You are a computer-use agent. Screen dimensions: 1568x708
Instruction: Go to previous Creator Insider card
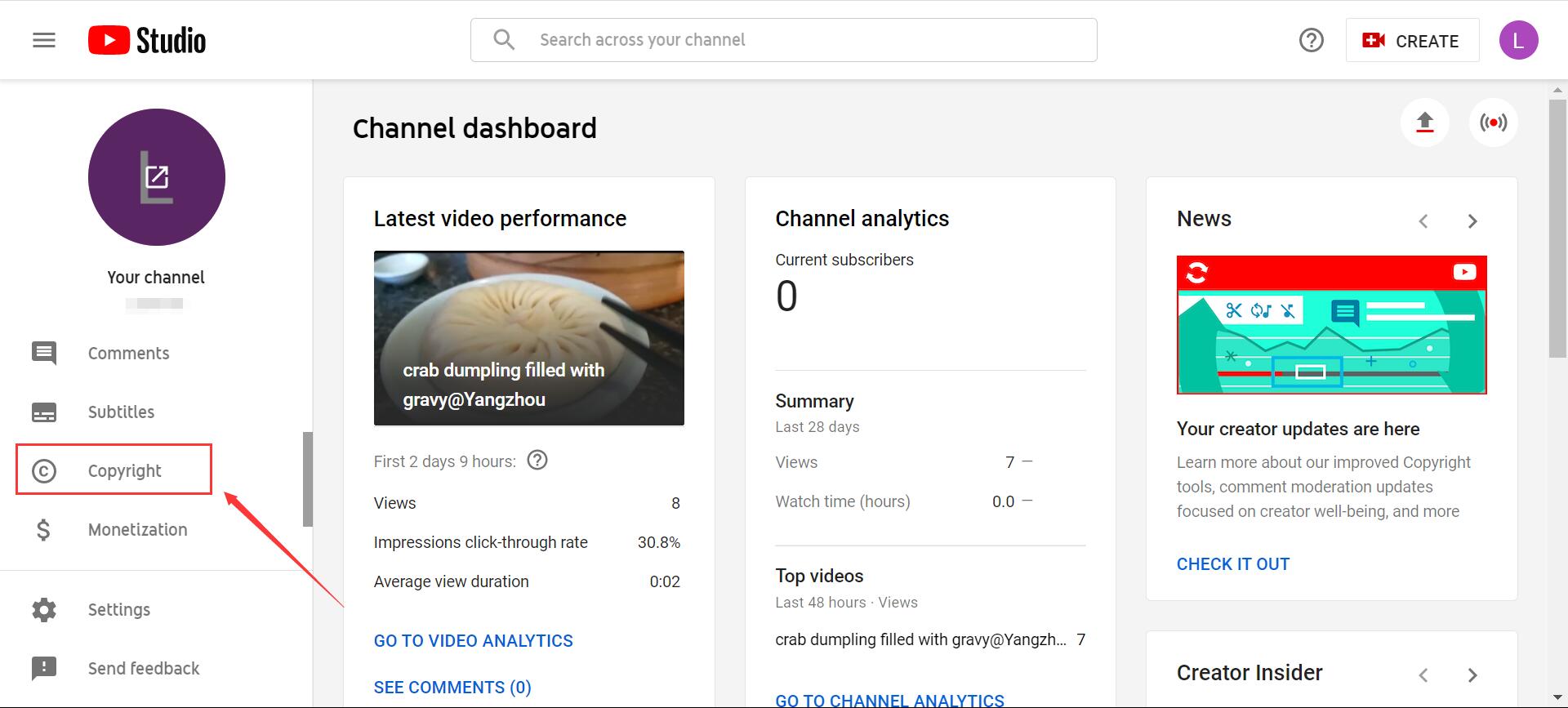(1423, 675)
